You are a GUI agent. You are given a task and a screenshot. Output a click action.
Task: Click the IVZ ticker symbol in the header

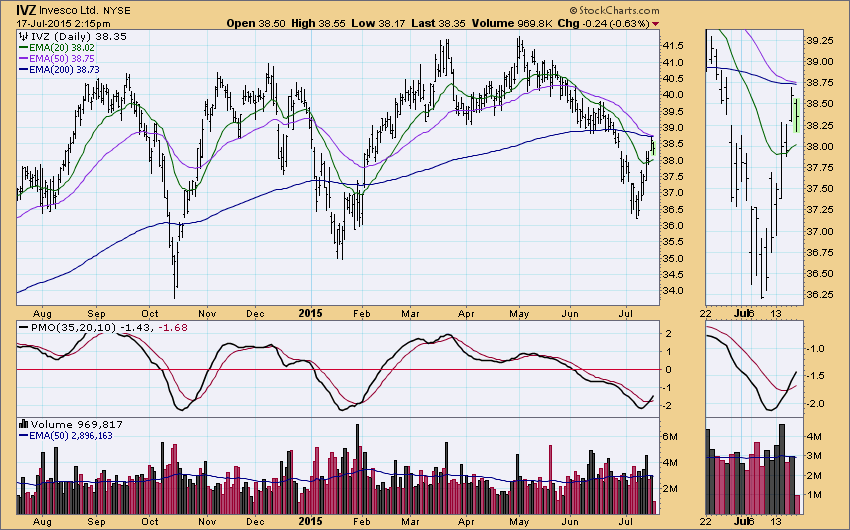click(x=26, y=10)
